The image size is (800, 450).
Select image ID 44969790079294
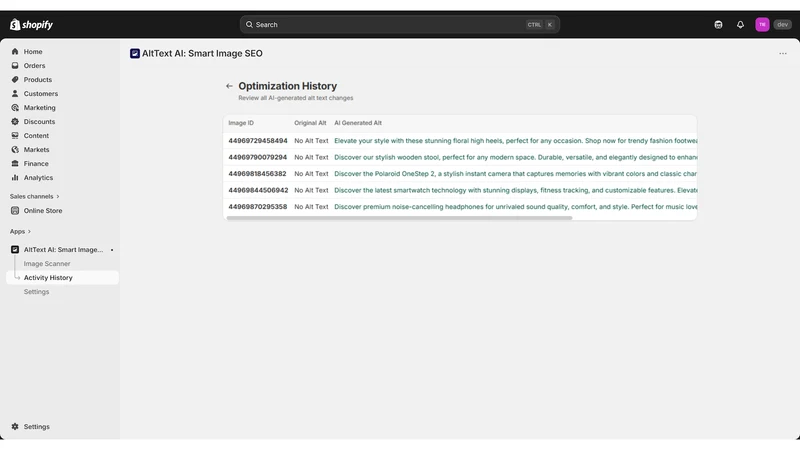[258, 157]
